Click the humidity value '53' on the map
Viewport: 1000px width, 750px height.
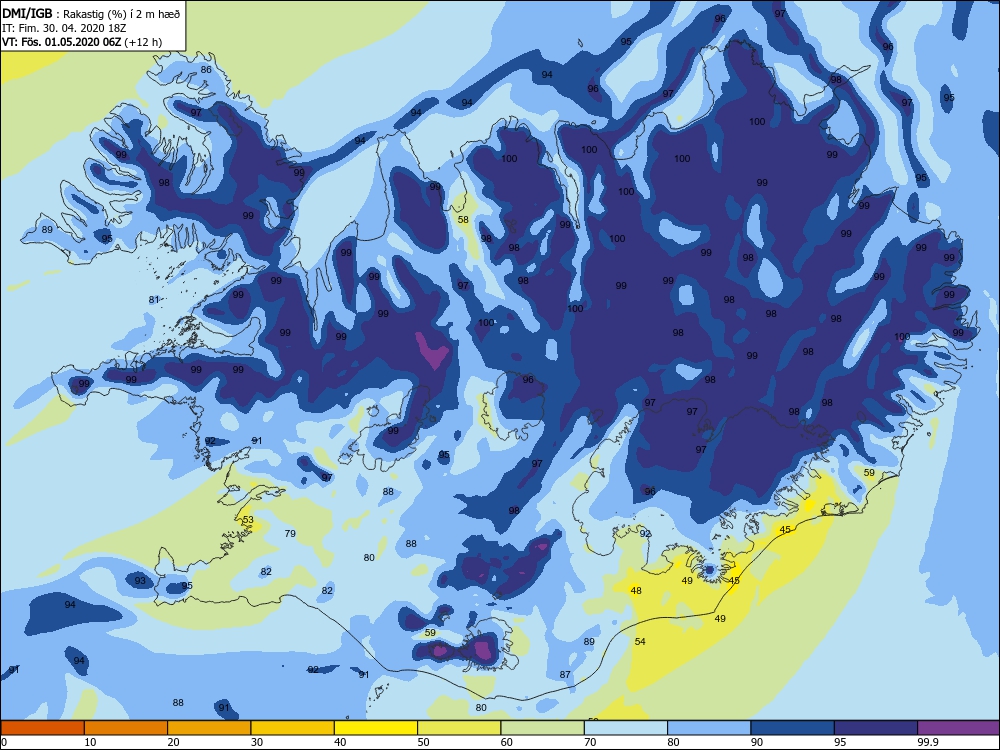click(248, 520)
